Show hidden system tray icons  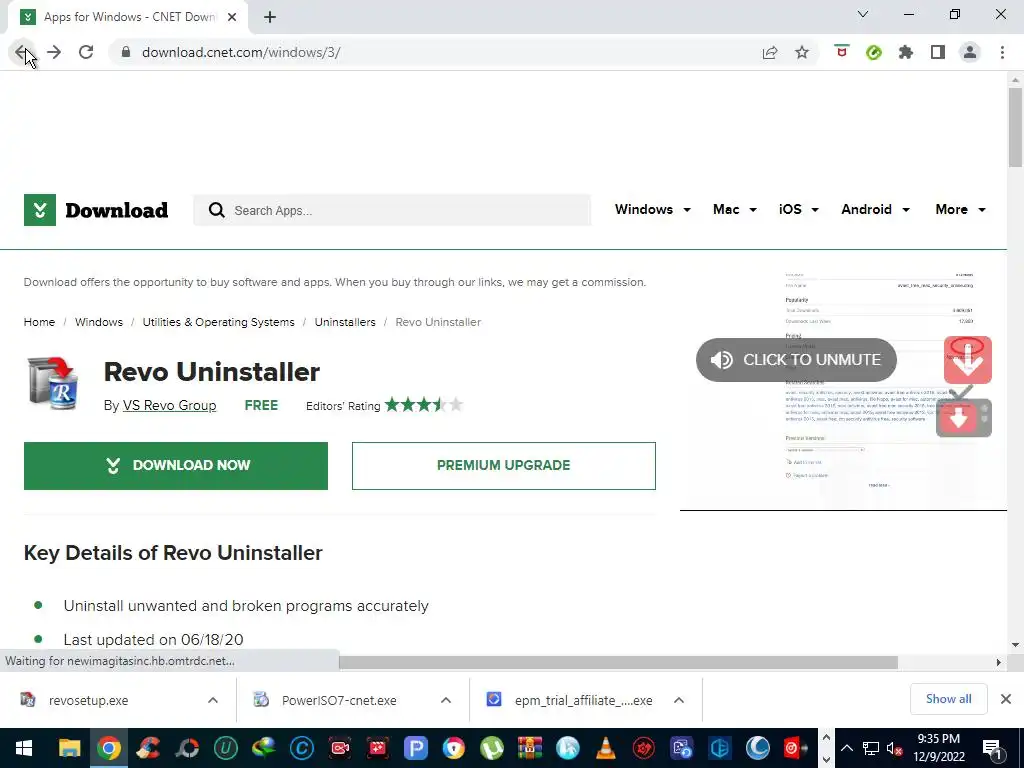tap(846, 748)
